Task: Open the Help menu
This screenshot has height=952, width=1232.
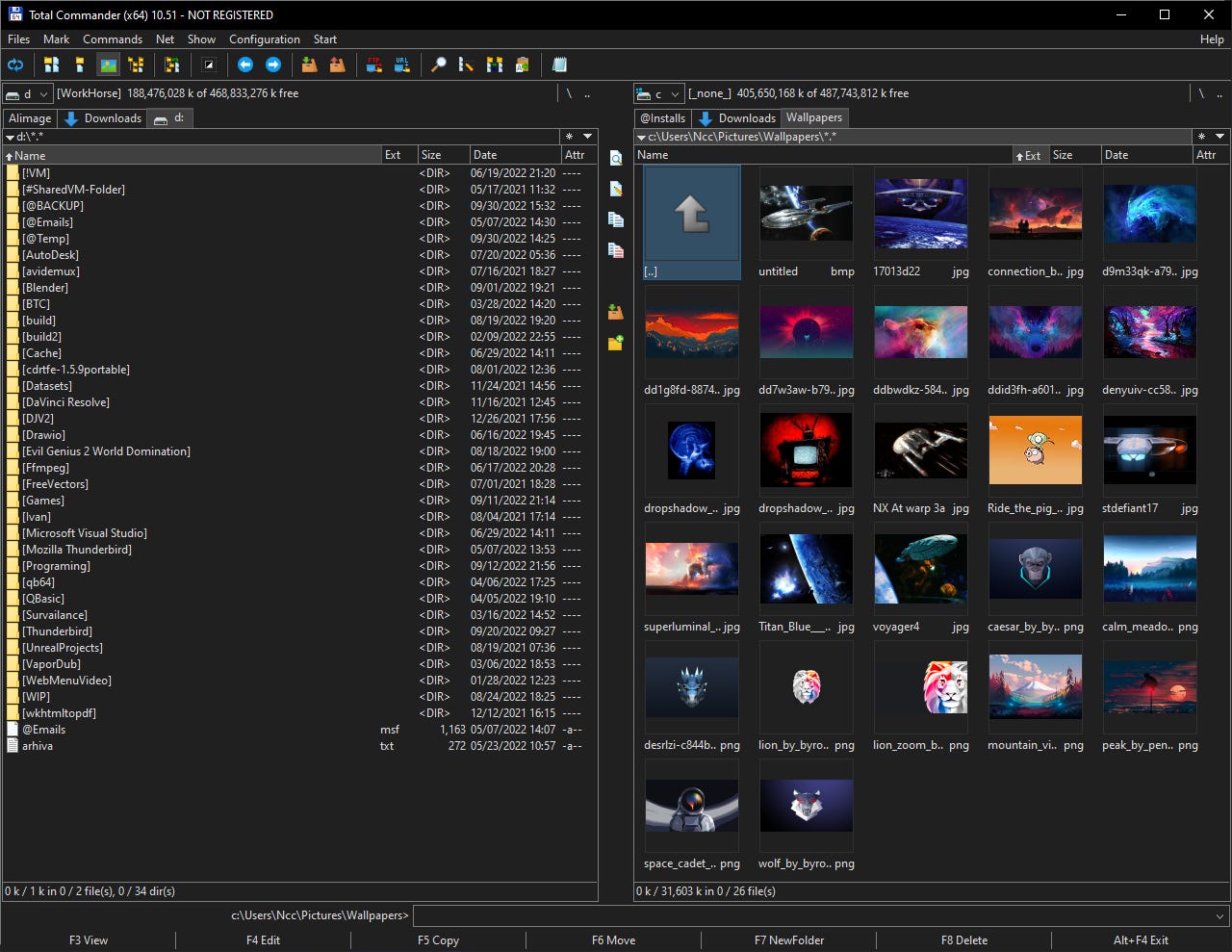Action: click(1212, 39)
